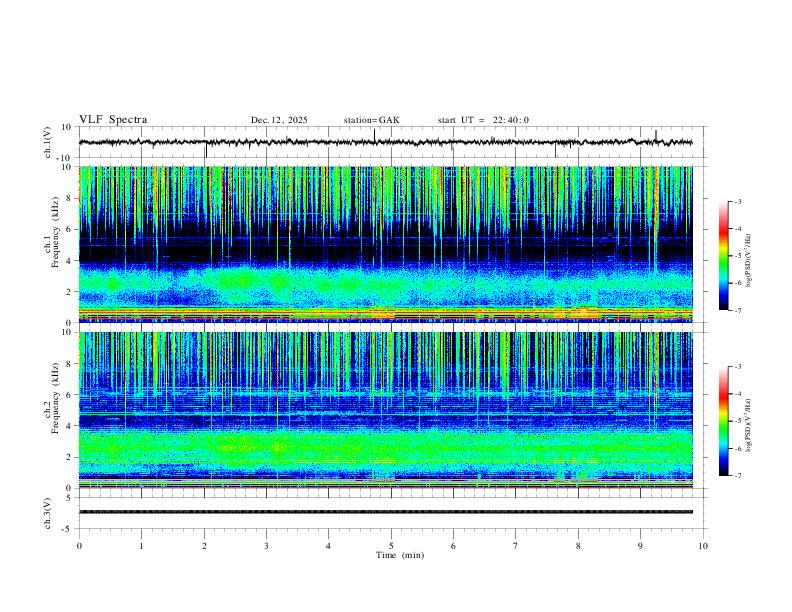Click '-3' on the ch.1 colorbar

click(737, 201)
